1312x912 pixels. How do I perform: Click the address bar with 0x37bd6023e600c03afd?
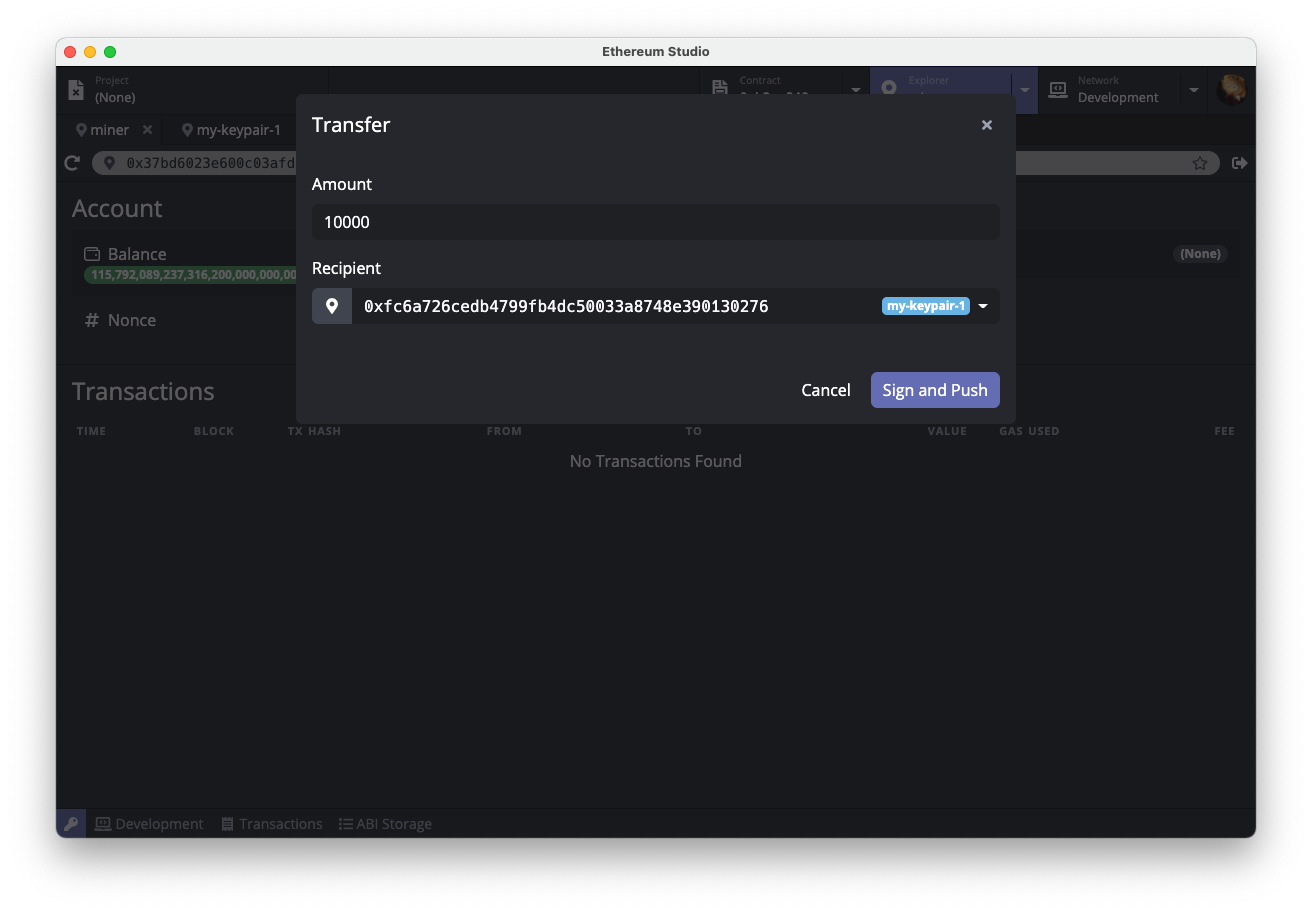coord(656,163)
